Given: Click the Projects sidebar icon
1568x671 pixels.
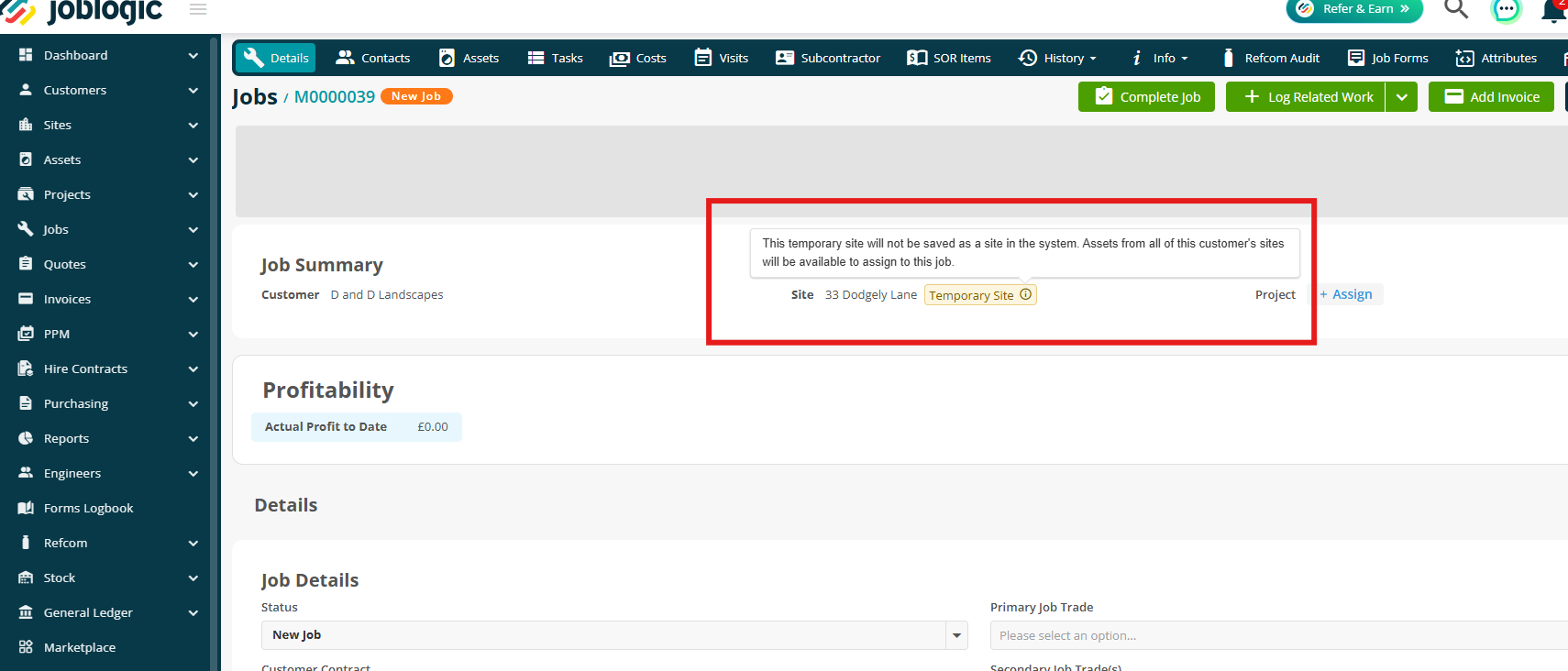Looking at the screenshot, I should pos(26,194).
